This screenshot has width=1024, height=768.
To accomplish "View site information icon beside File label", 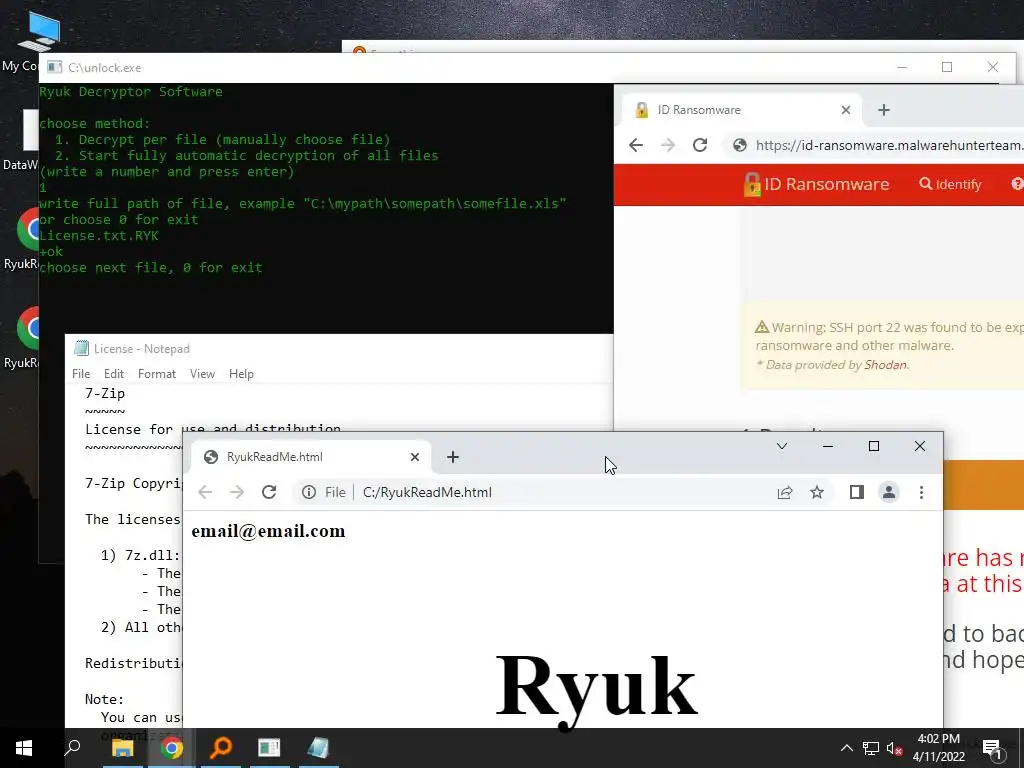I will point(309,492).
